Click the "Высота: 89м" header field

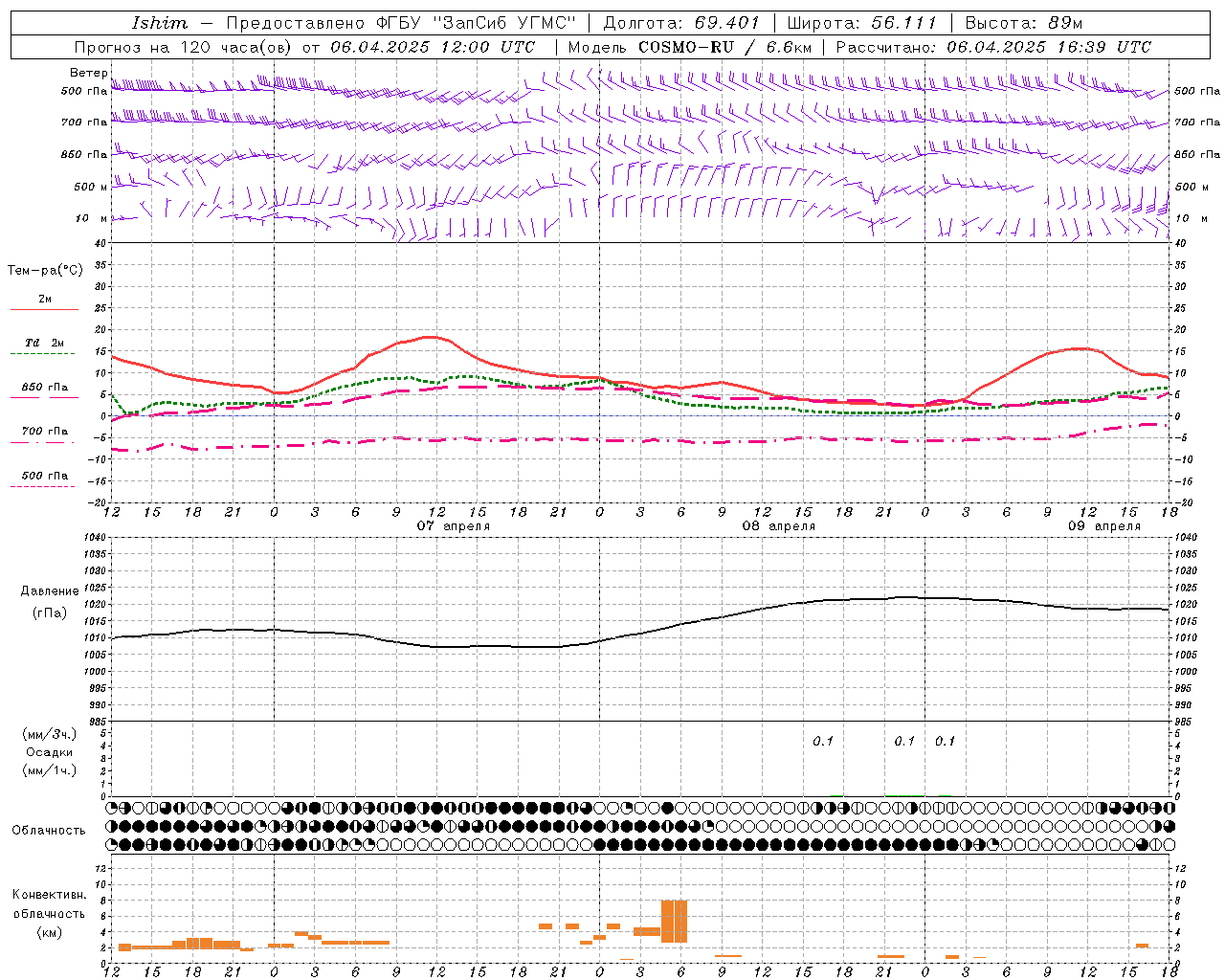pyautogui.click(x=1024, y=23)
